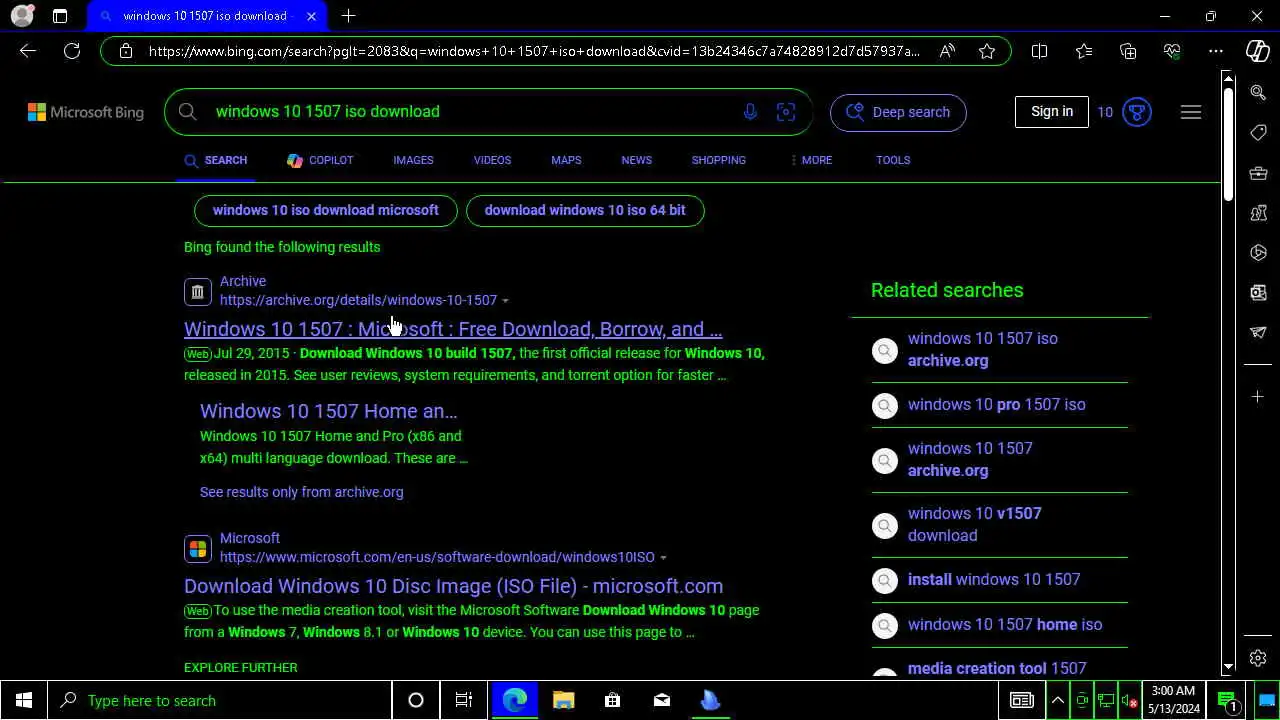Open the Favorites list
Image resolution: width=1280 pixels, height=720 pixels.
pos(1084,51)
